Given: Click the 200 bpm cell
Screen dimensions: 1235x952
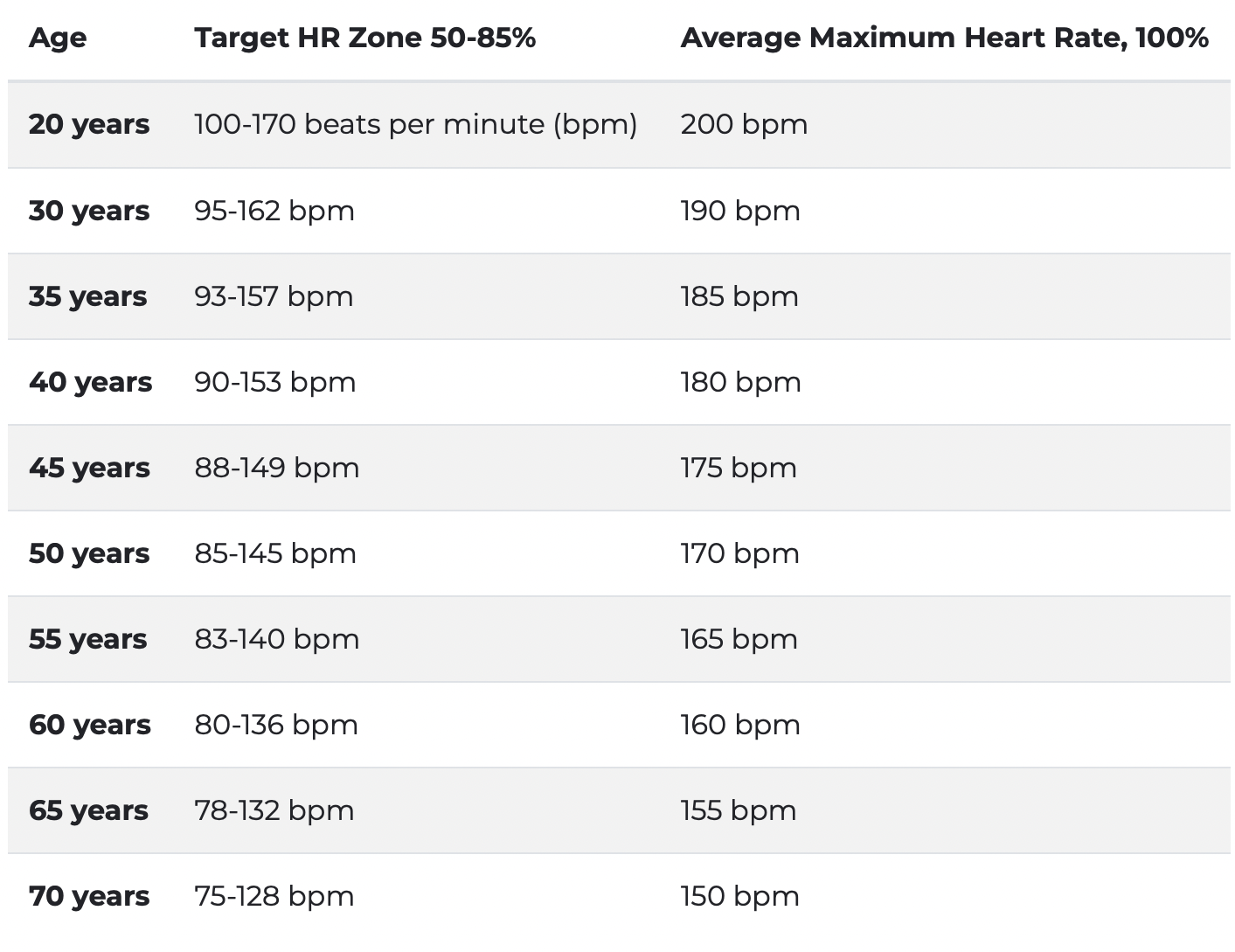Looking at the screenshot, I should pyautogui.click(x=744, y=124).
